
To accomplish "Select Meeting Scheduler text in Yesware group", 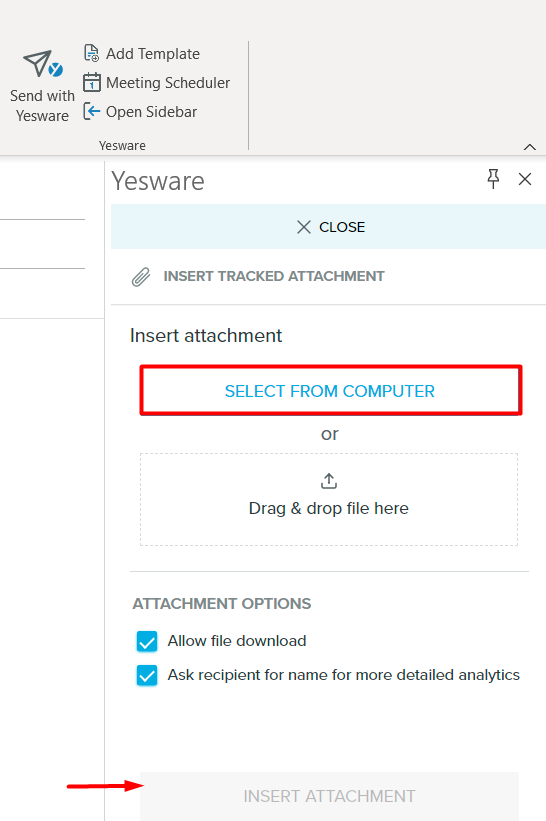I will 168,83.
